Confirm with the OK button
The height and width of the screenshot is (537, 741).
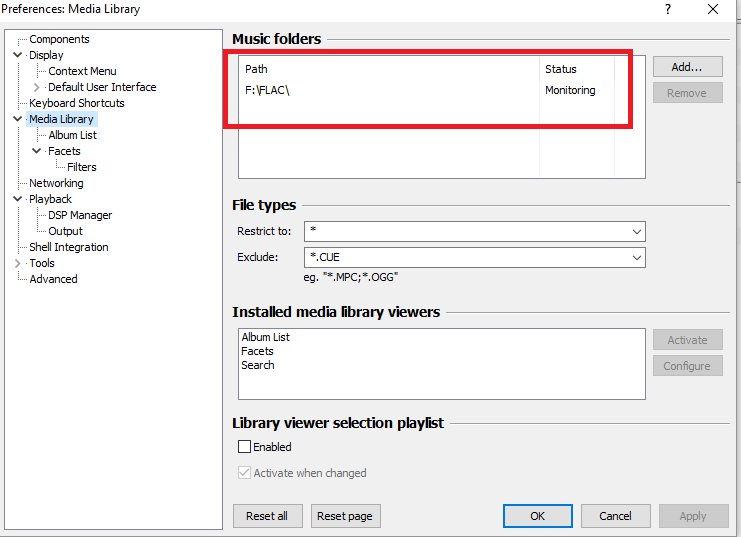click(x=537, y=516)
